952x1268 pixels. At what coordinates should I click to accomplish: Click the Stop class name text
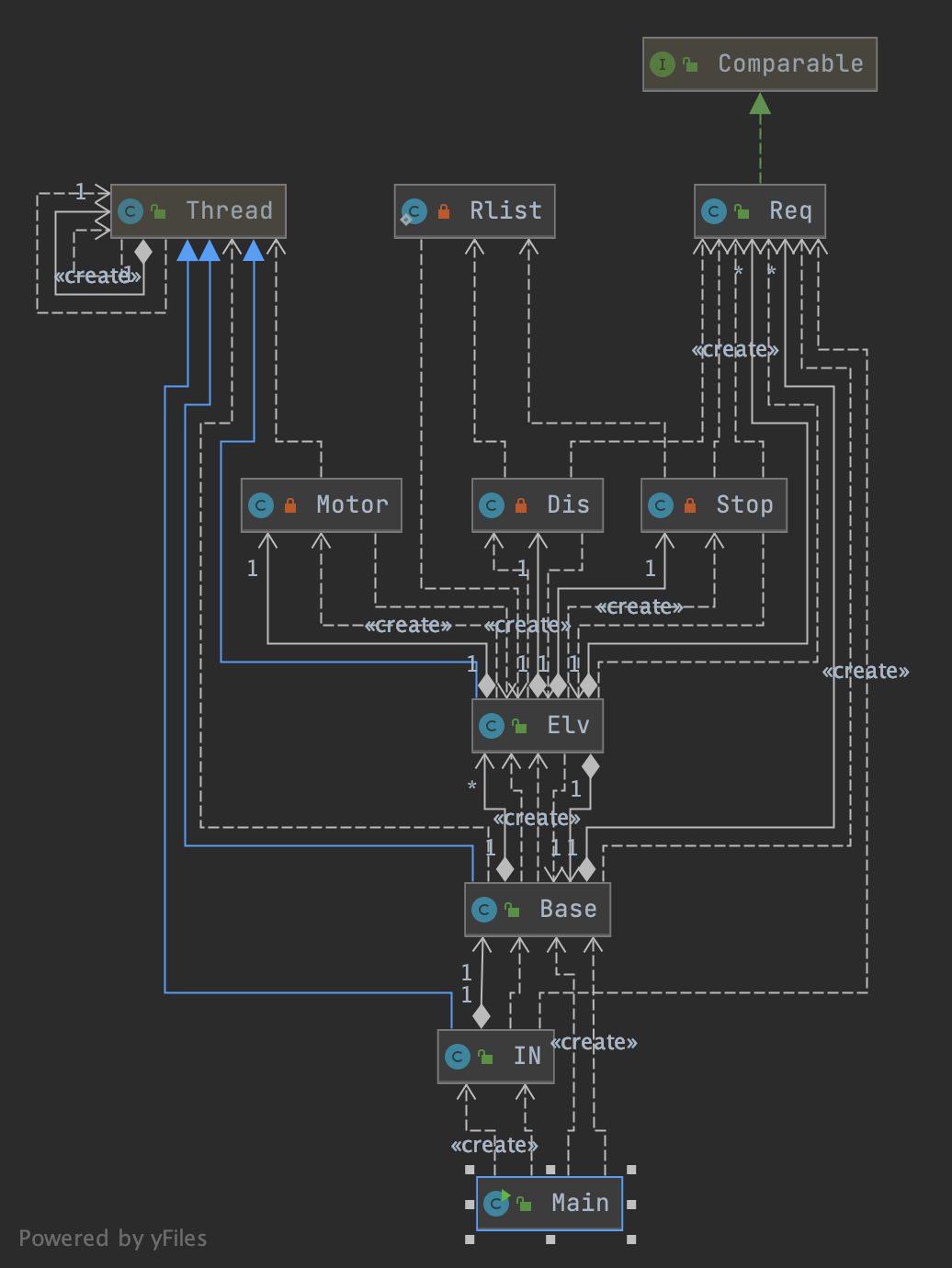click(x=744, y=504)
